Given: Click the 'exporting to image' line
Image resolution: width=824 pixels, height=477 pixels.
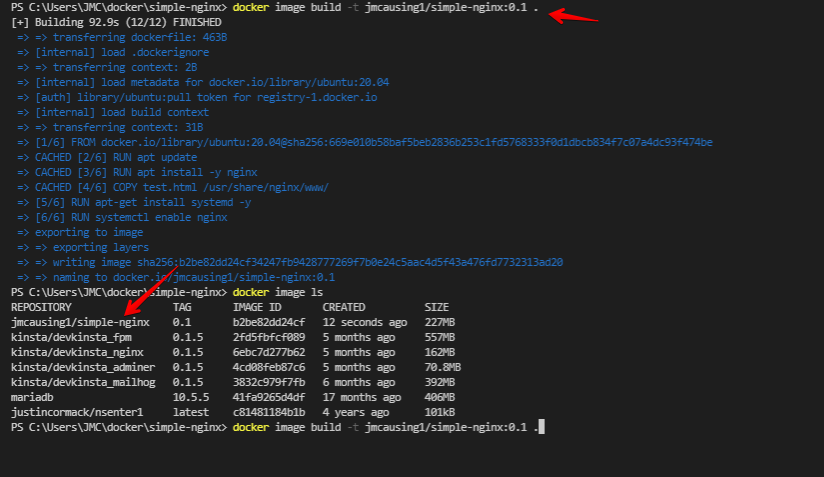Looking at the screenshot, I should coord(80,232).
